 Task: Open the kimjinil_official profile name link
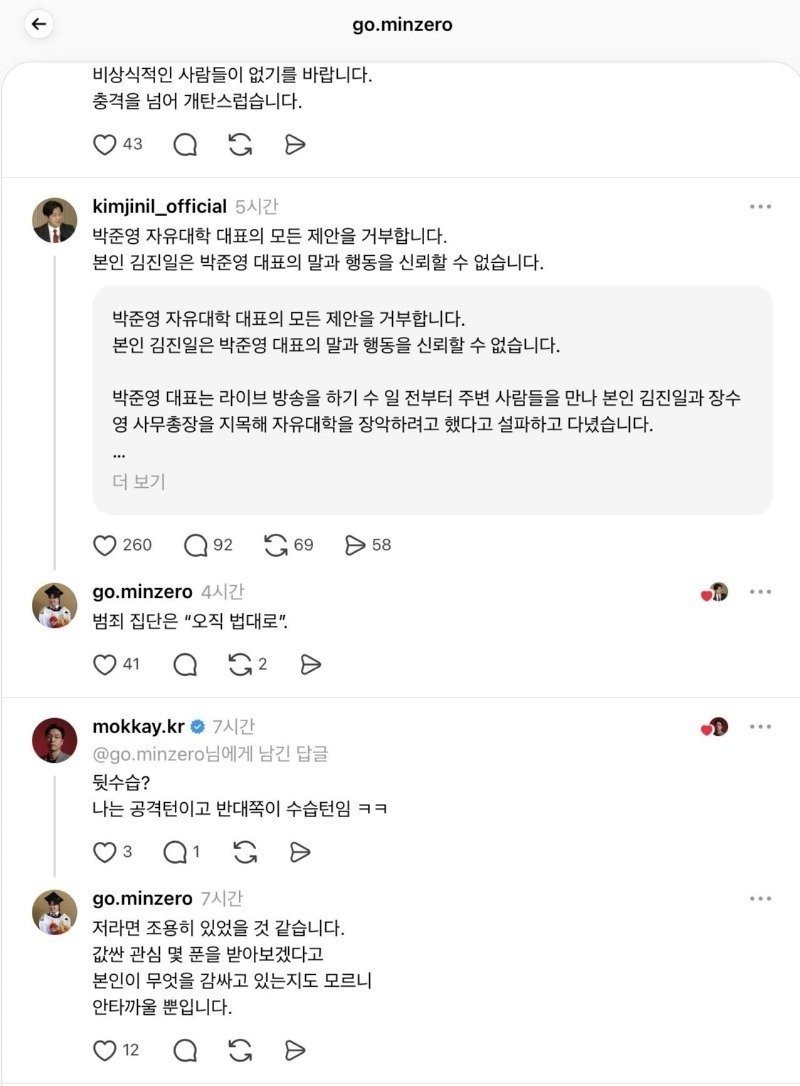[x=158, y=207]
